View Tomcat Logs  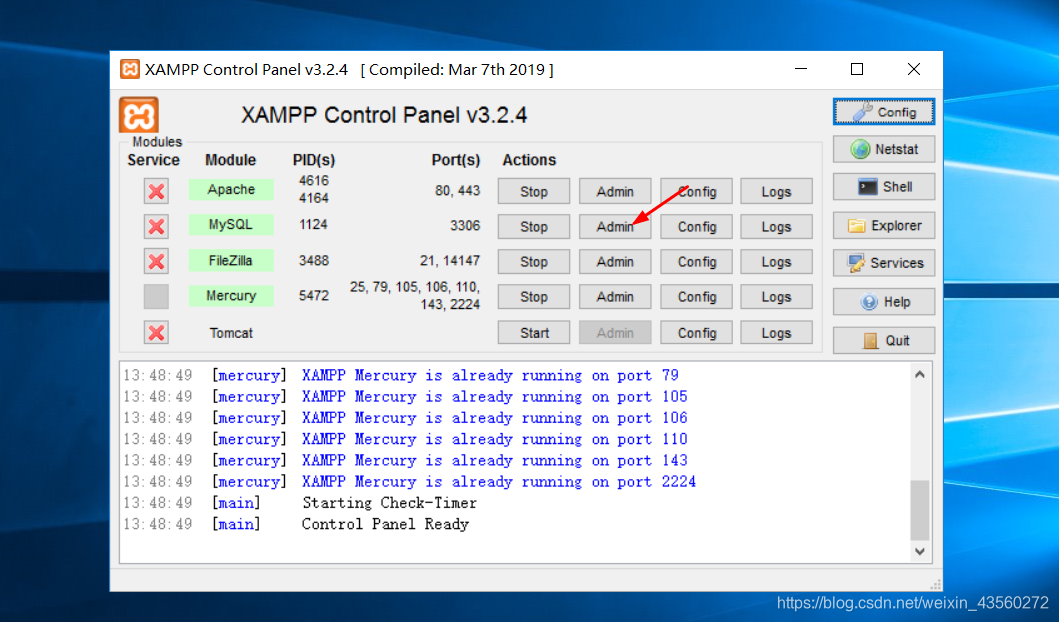776,333
